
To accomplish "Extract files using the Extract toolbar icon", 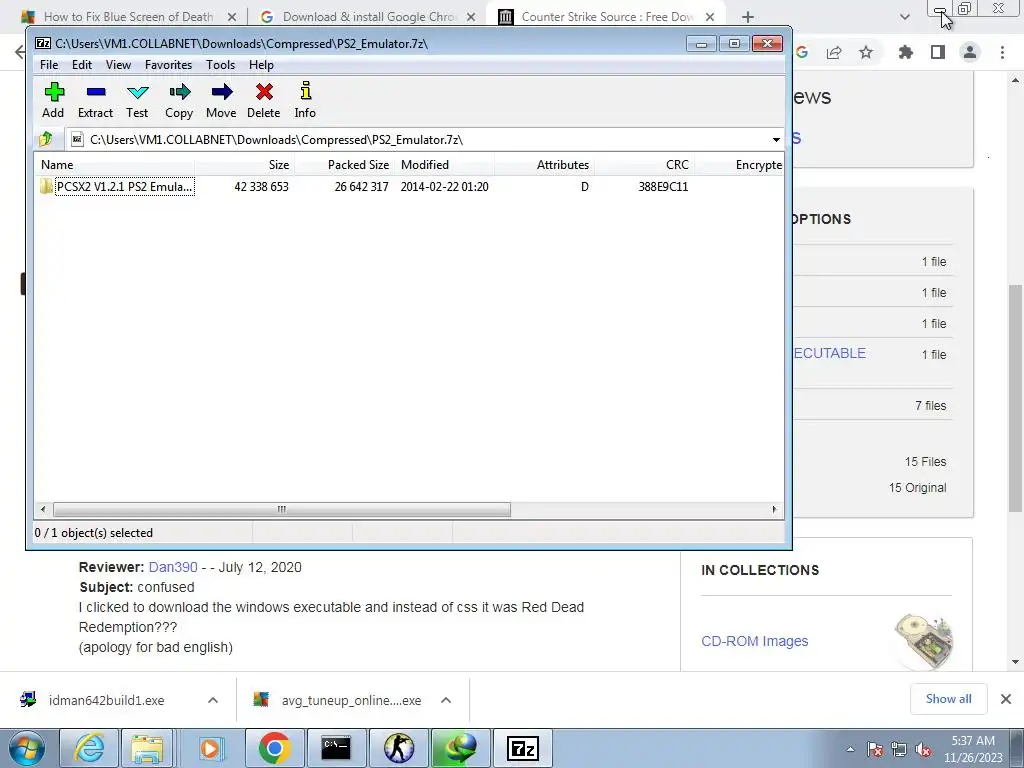I will point(95,100).
